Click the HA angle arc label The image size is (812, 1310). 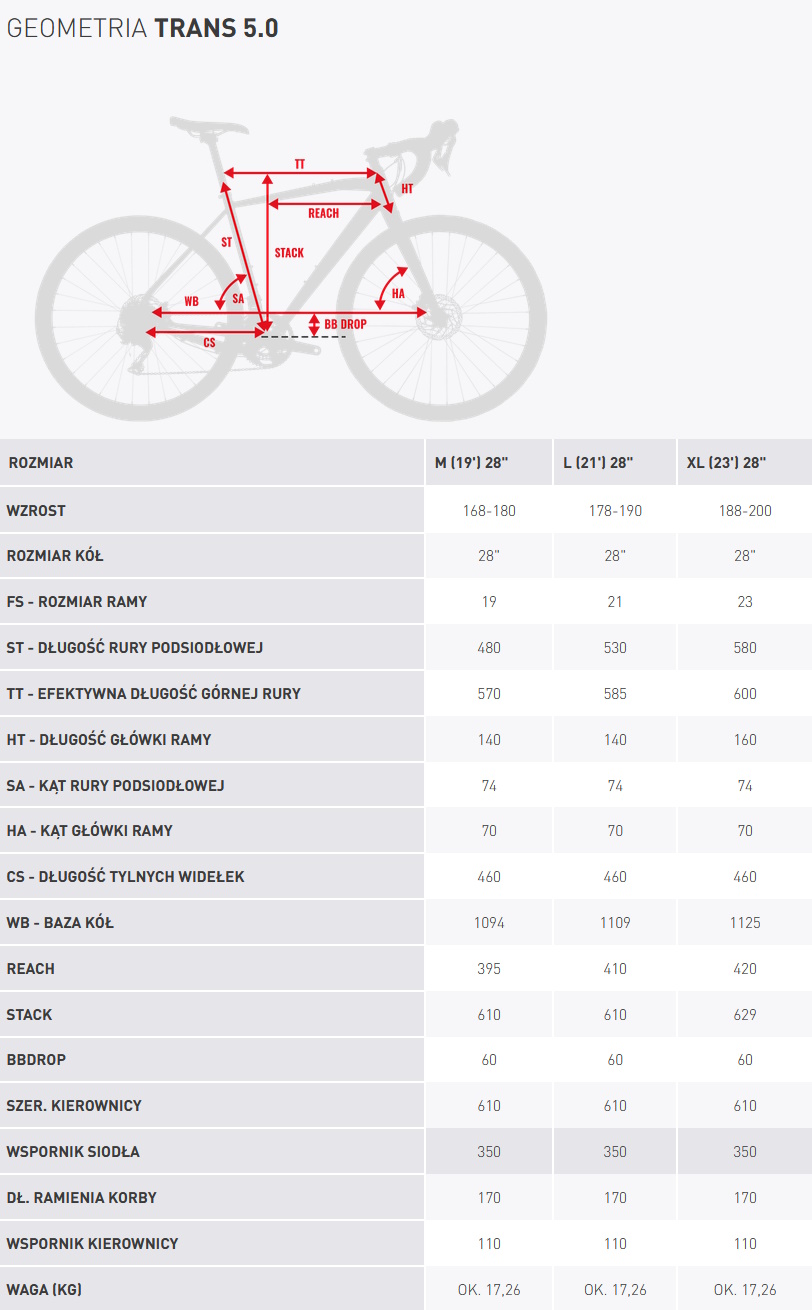398,293
